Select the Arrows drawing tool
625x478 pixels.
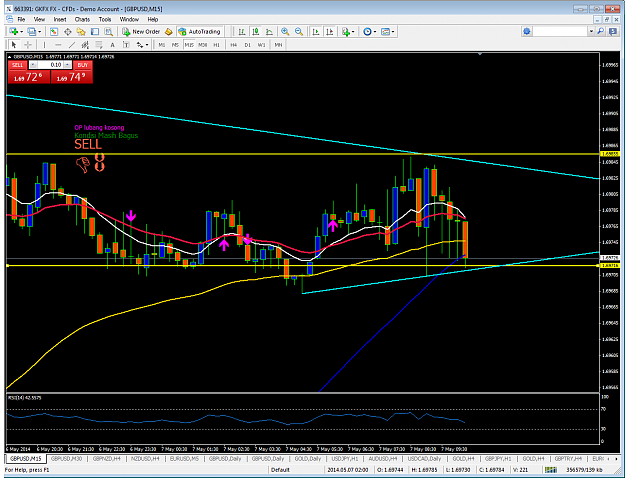tap(140, 45)
